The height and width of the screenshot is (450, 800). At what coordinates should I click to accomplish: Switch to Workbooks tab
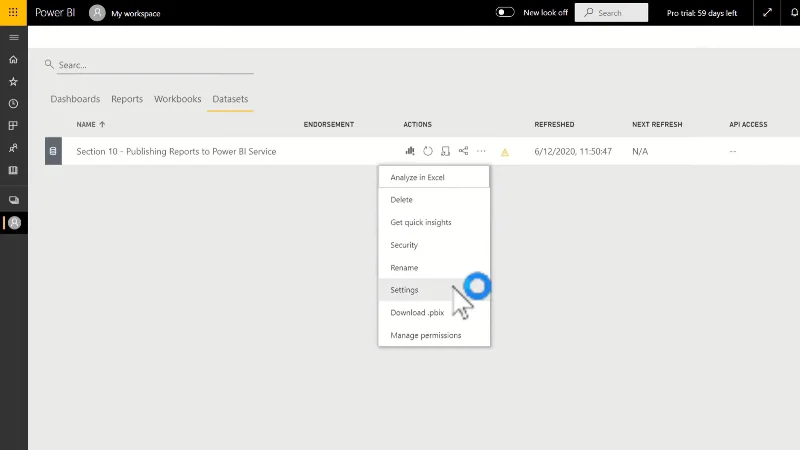point(178,99)
